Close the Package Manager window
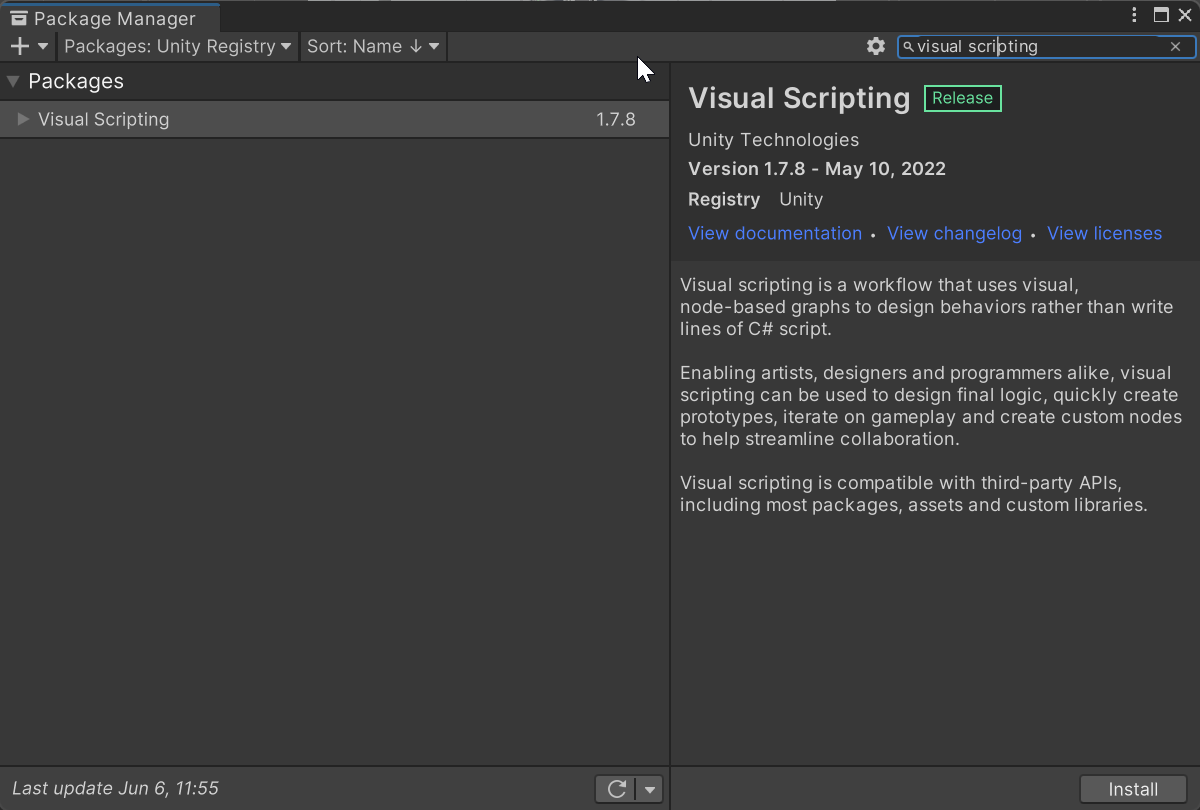1200x810 pixels. point(1185,15)
